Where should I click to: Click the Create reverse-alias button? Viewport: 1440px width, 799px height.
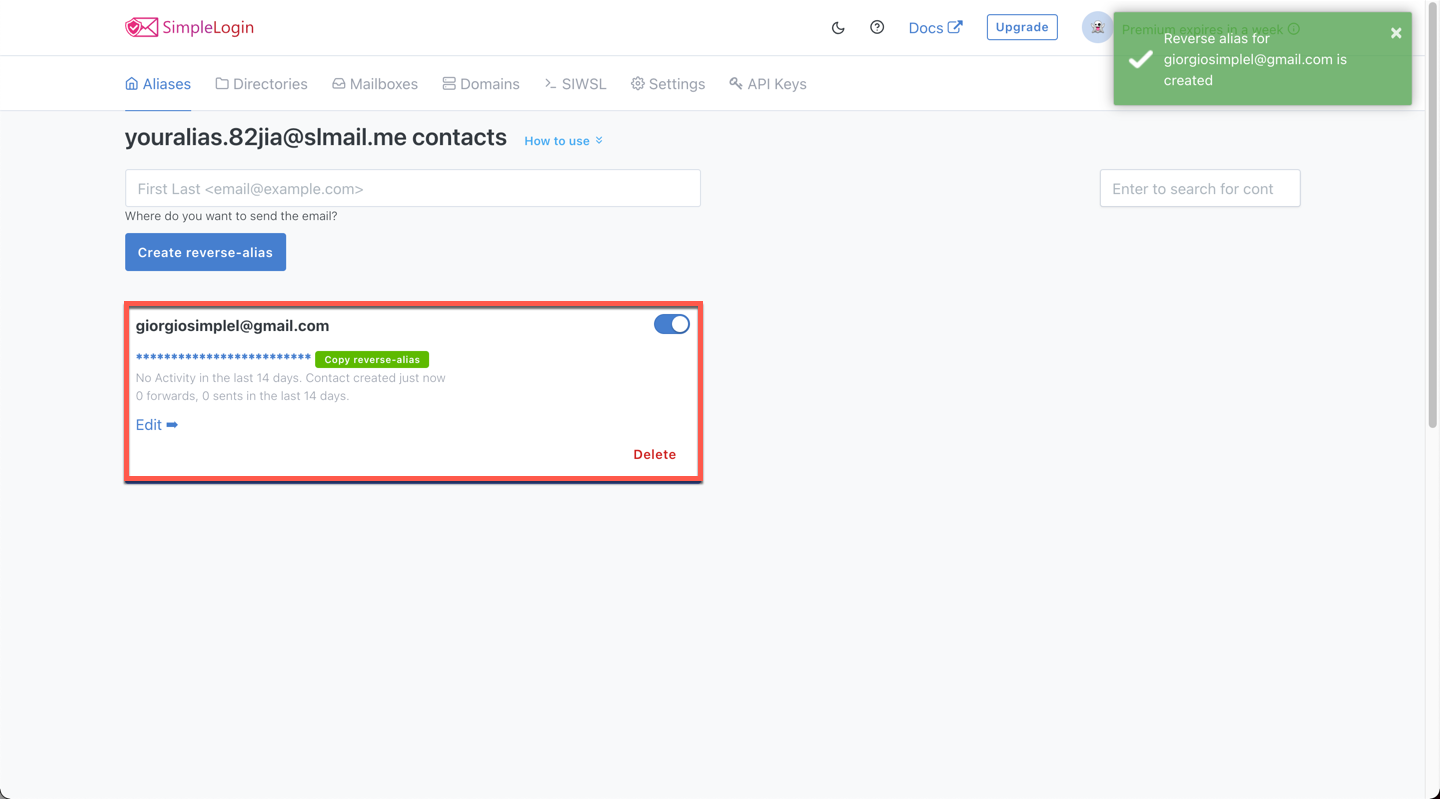click(205, 252)
